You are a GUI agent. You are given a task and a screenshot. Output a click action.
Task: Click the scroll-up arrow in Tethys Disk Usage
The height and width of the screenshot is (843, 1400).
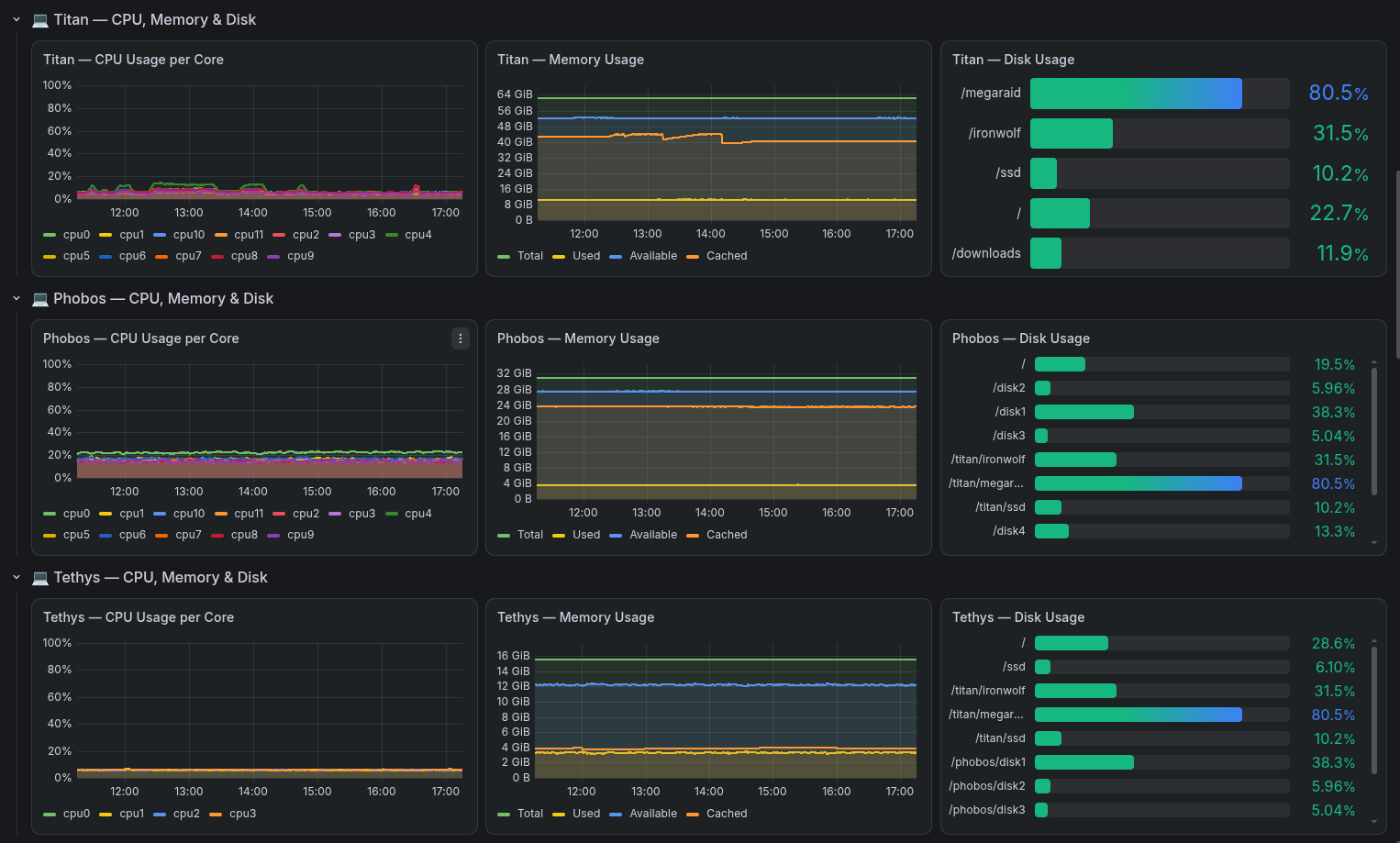click(1374, 641)
